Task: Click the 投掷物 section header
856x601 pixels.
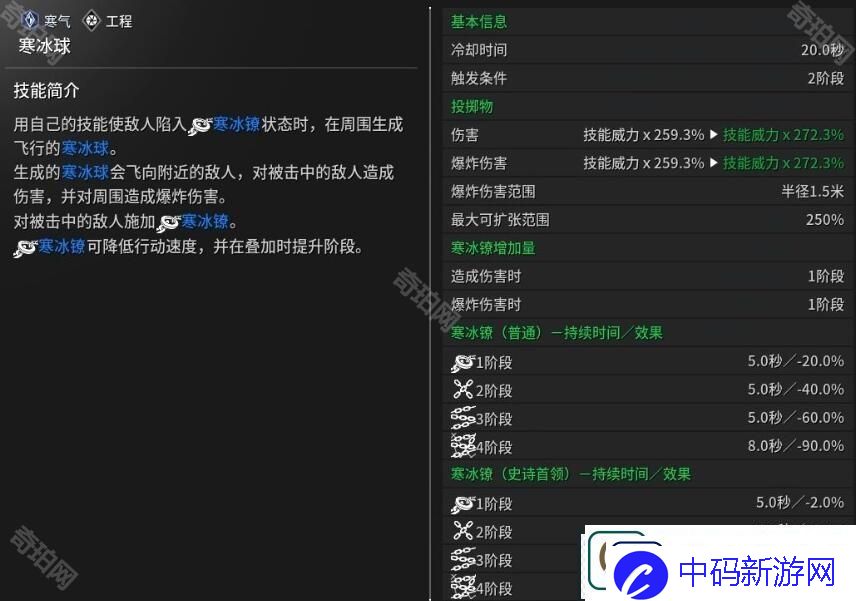Action: tap(472, 106)
